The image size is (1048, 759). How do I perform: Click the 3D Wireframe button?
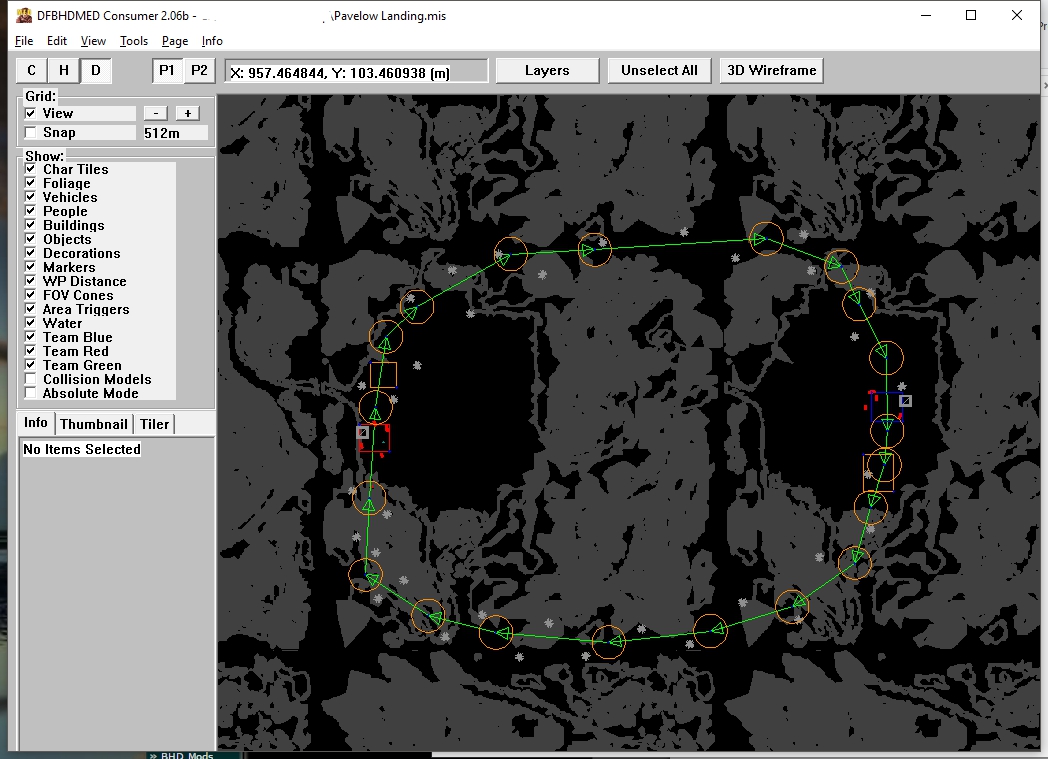(772, 70)
